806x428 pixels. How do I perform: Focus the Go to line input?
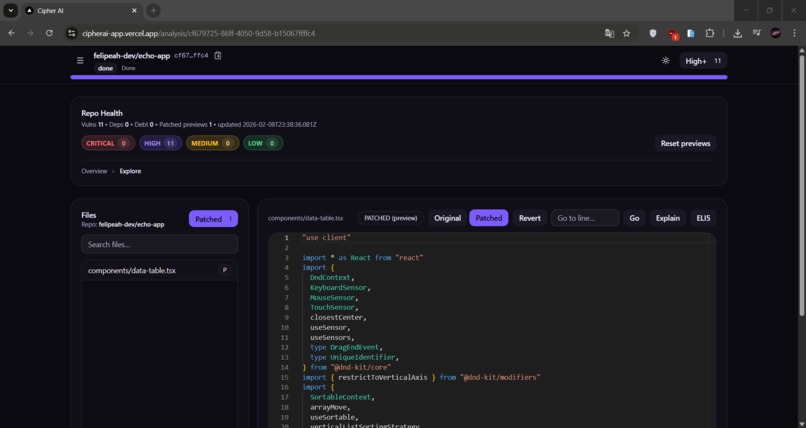tap(585, 218)
